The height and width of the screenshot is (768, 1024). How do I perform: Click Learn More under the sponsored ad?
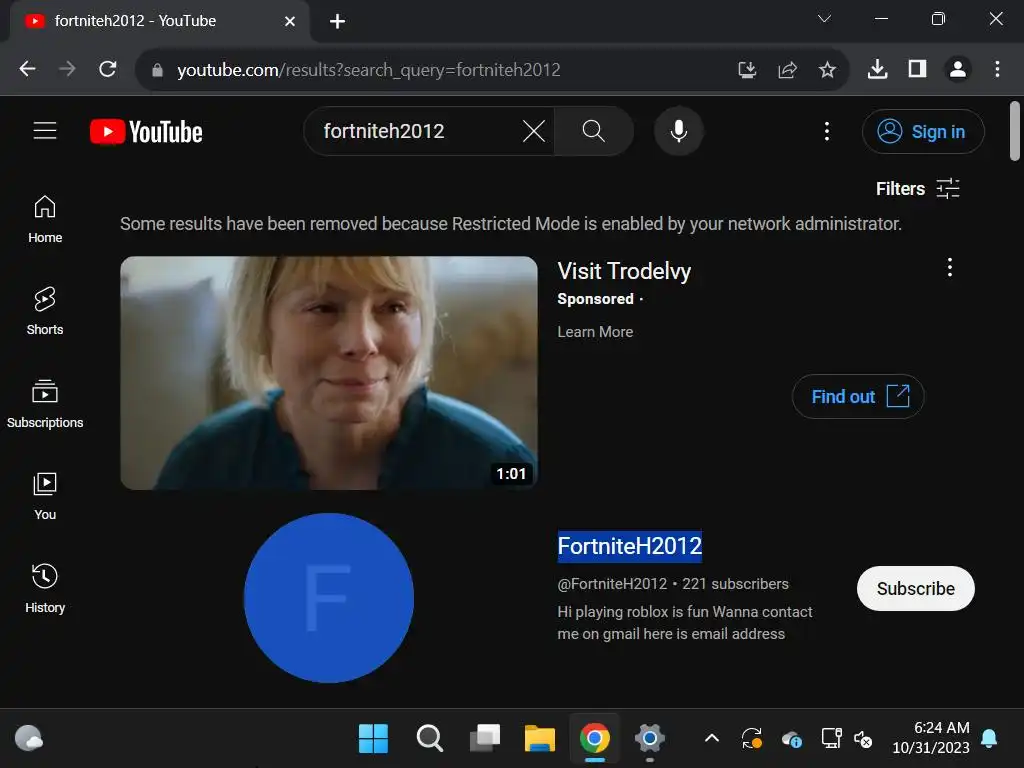point(595,332)
